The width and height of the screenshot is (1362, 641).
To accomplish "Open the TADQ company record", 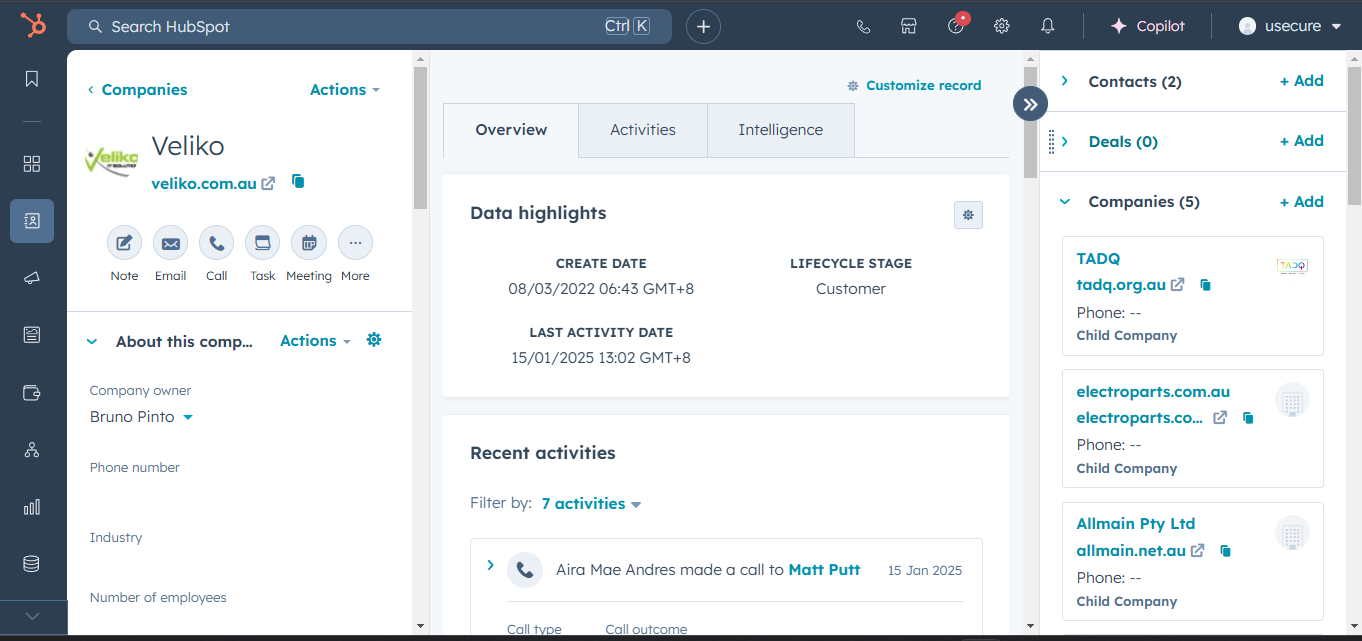I will click(1098, 259).
